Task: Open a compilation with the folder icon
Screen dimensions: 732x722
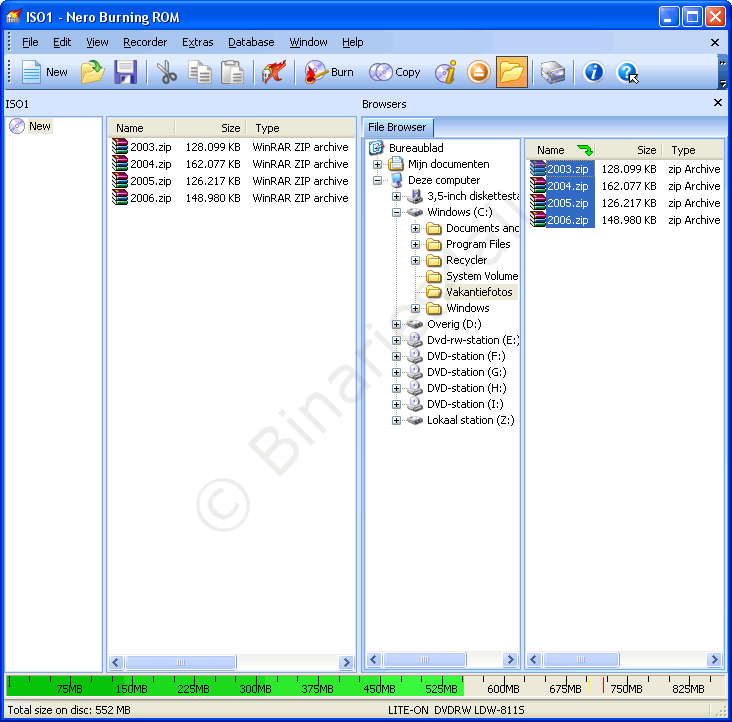Action: click(x=92, y=72)
